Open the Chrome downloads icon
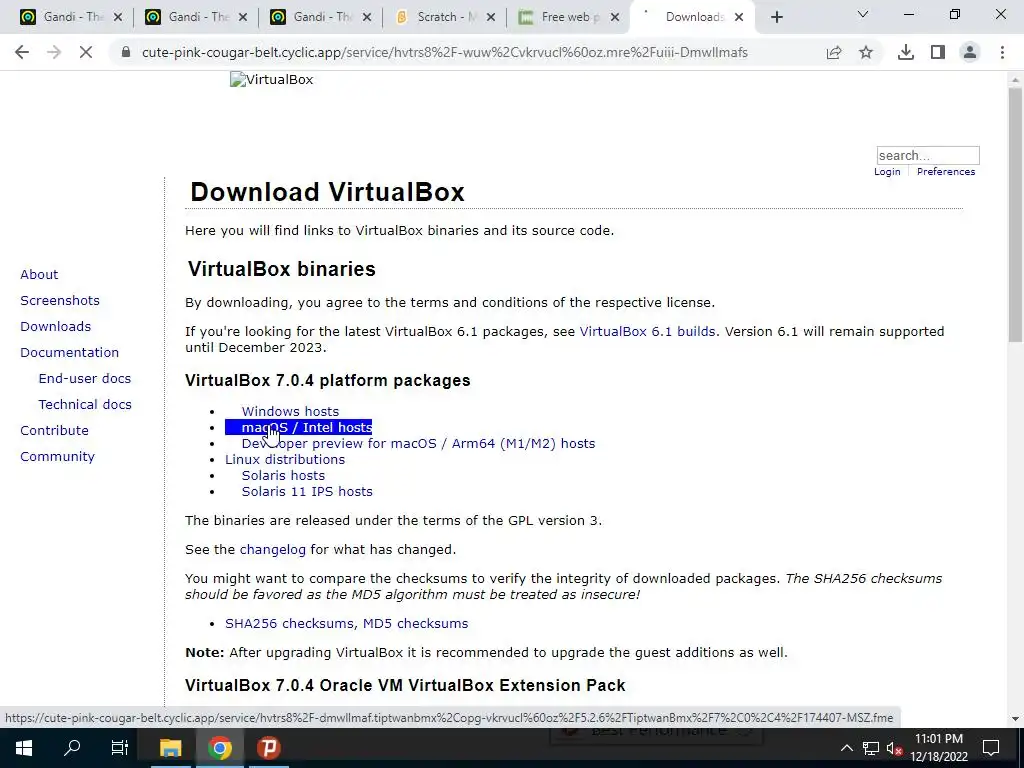 (x=906, y=52)
